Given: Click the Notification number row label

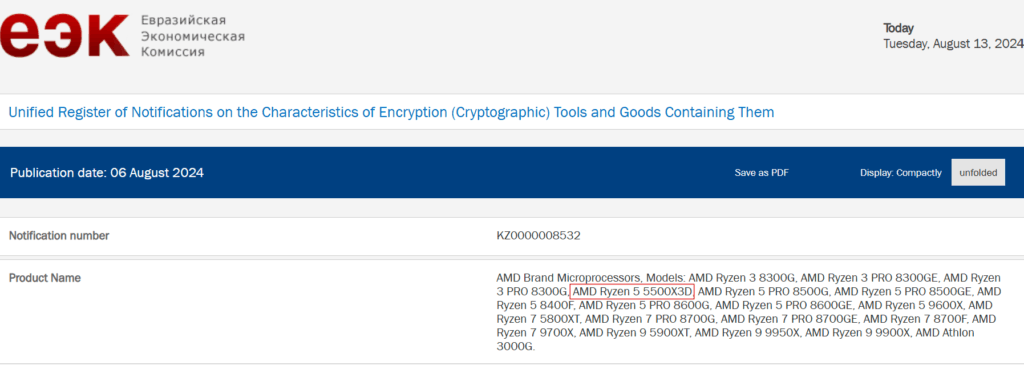Looking at the screenshot, I should point(59,236).
